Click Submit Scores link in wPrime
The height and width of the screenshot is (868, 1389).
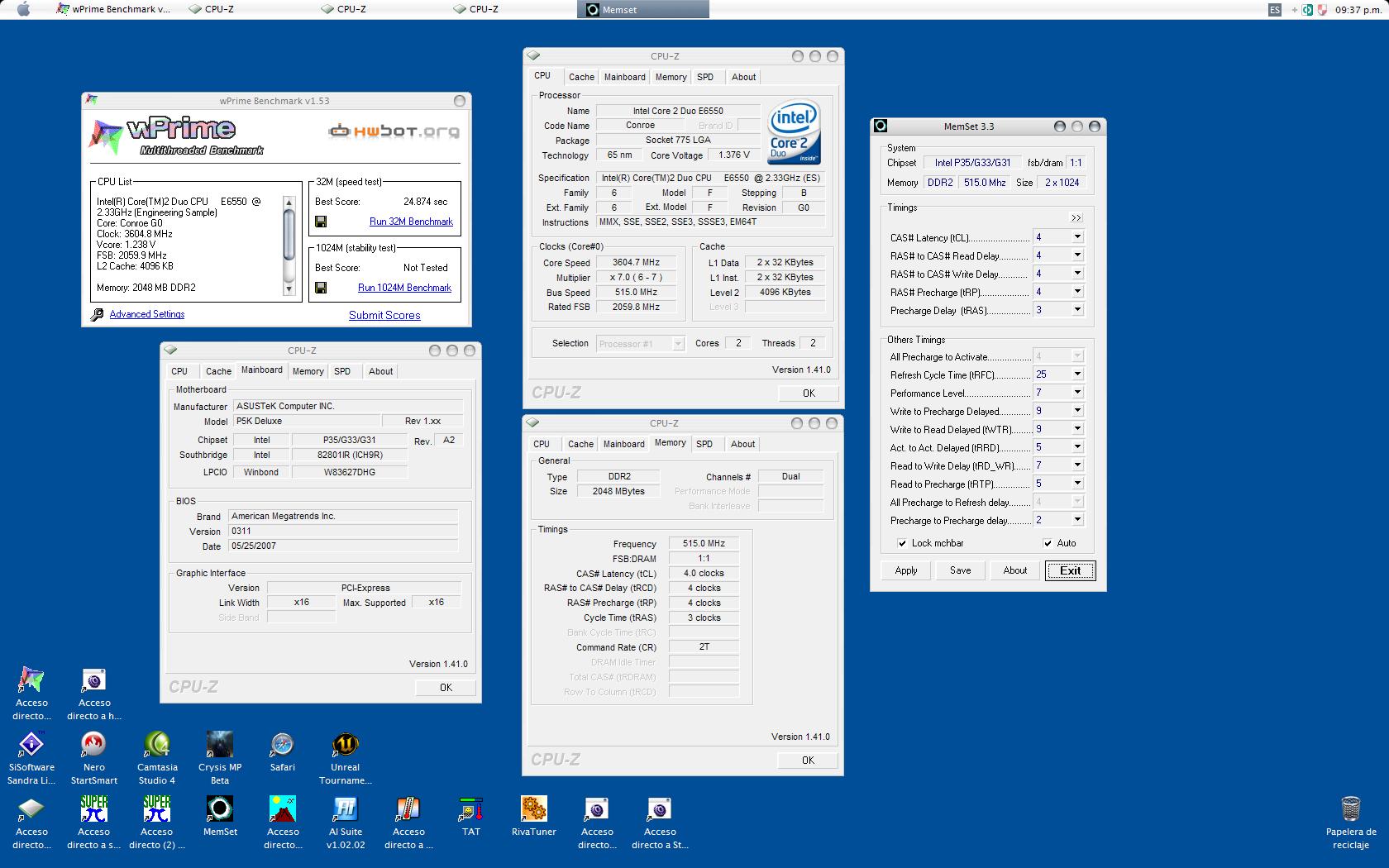pos(384,315)
